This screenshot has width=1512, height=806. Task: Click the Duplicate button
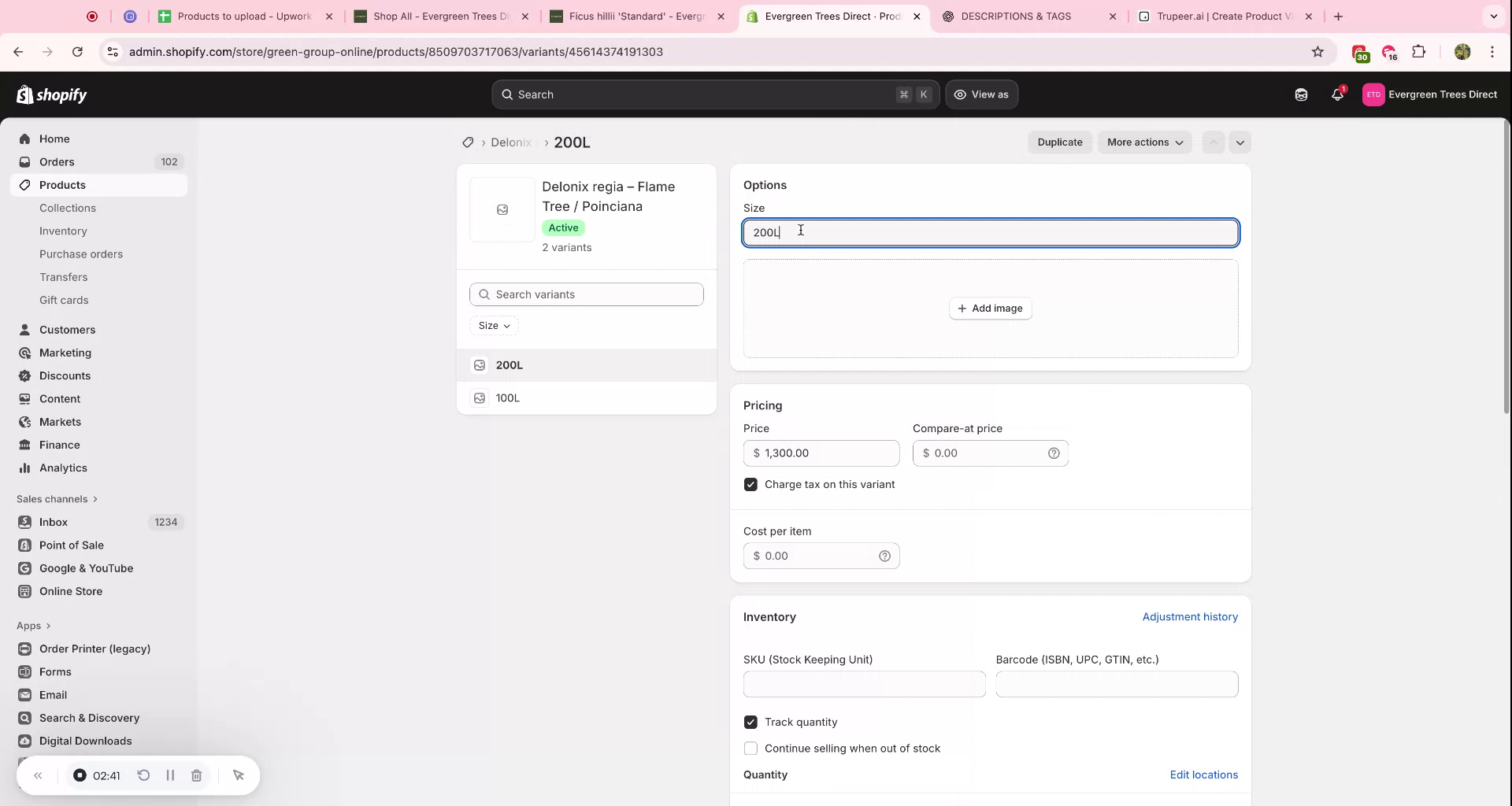[x=1059, y=142]
